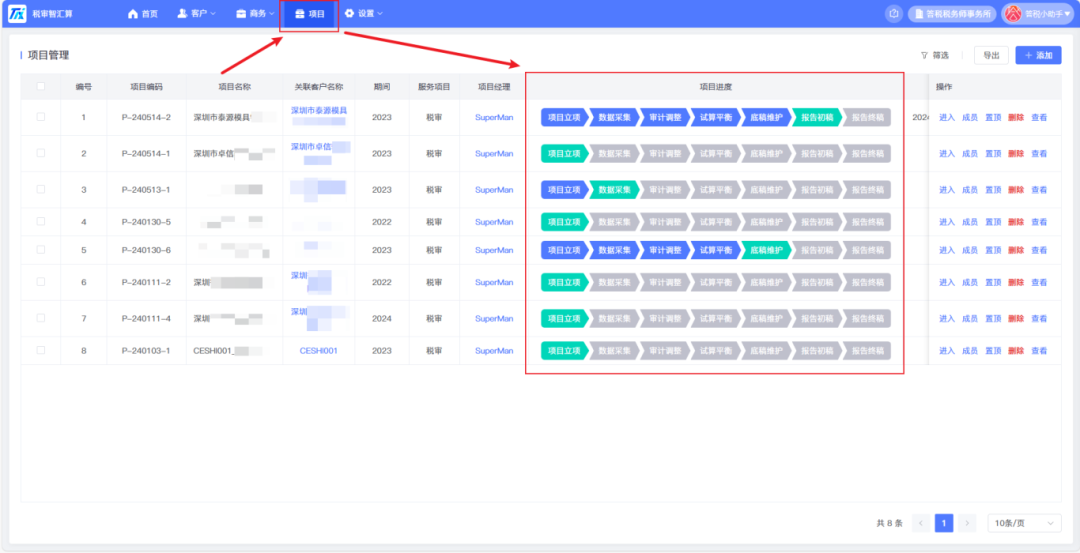This screenshot has height=553, width=1080.
Task: Click 试算平衡 step in row P-240514-2
Action: coord(716,117)
